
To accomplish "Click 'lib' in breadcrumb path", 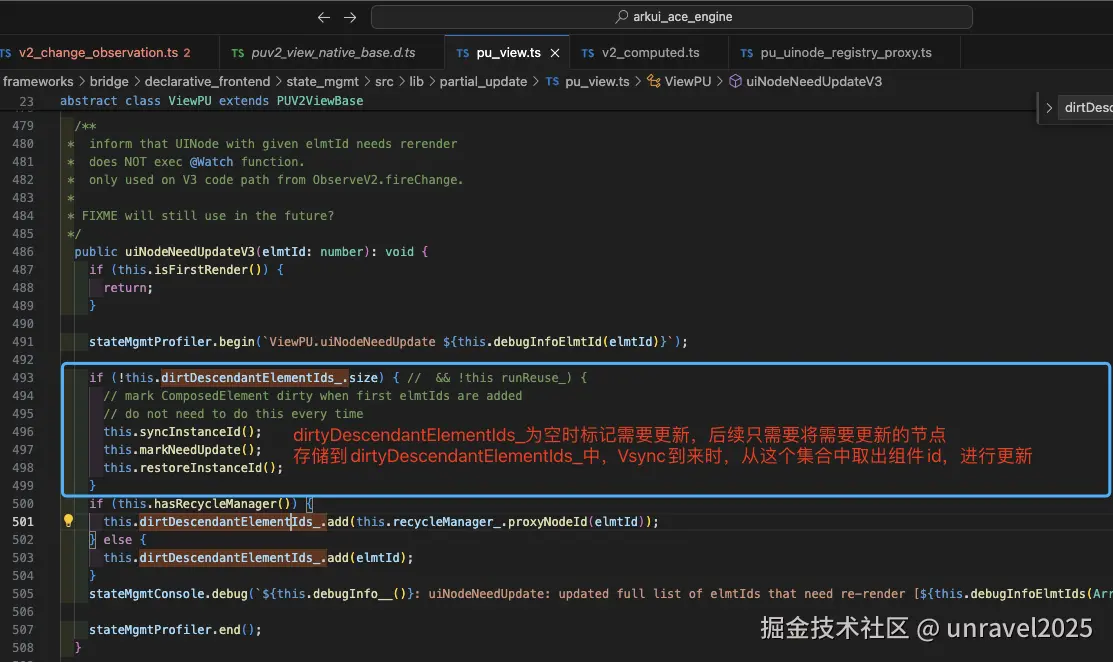I will (x=417, y=82).
